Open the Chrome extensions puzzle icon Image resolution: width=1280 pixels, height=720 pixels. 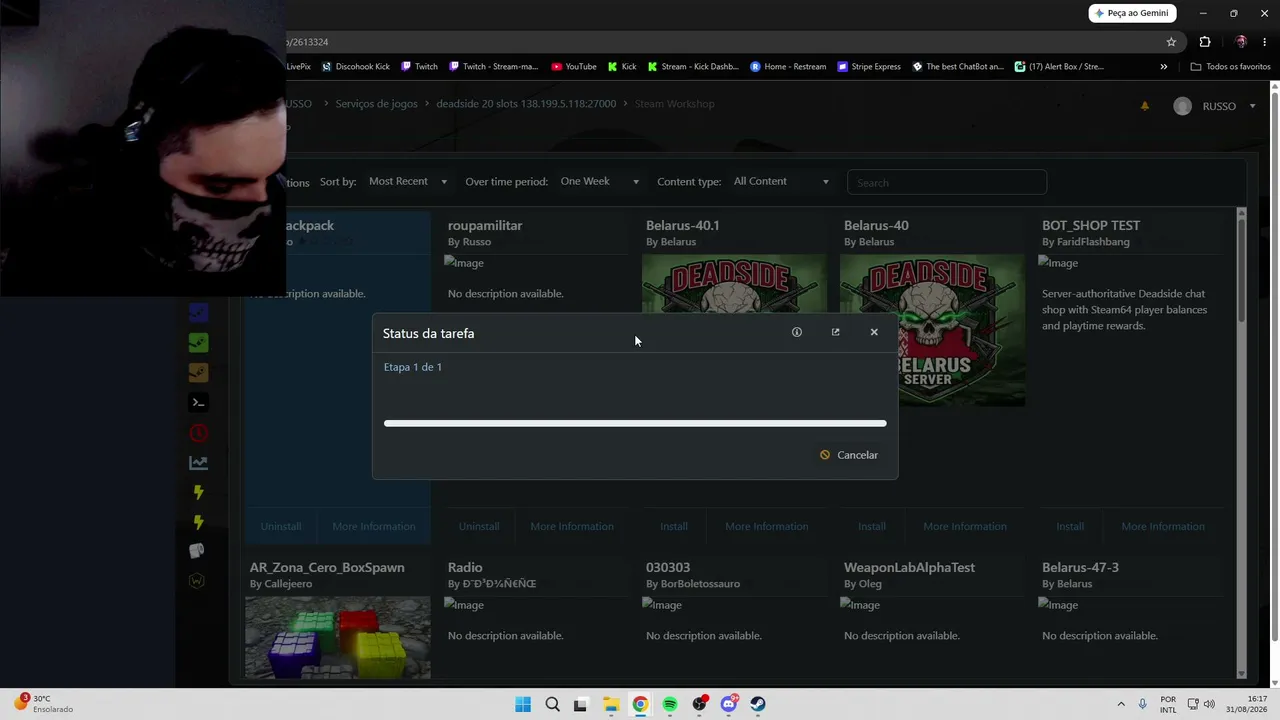click(x=1205, y=42)
